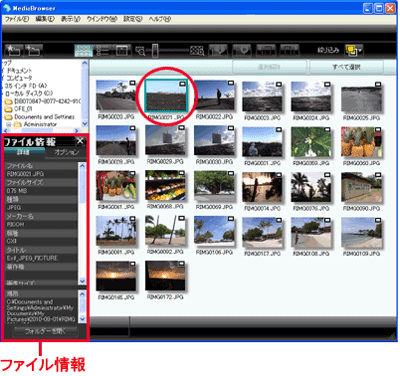The width and height of the screenshot is (400, 376).
Task: Click the add folder plus icon
Action: 34,50
